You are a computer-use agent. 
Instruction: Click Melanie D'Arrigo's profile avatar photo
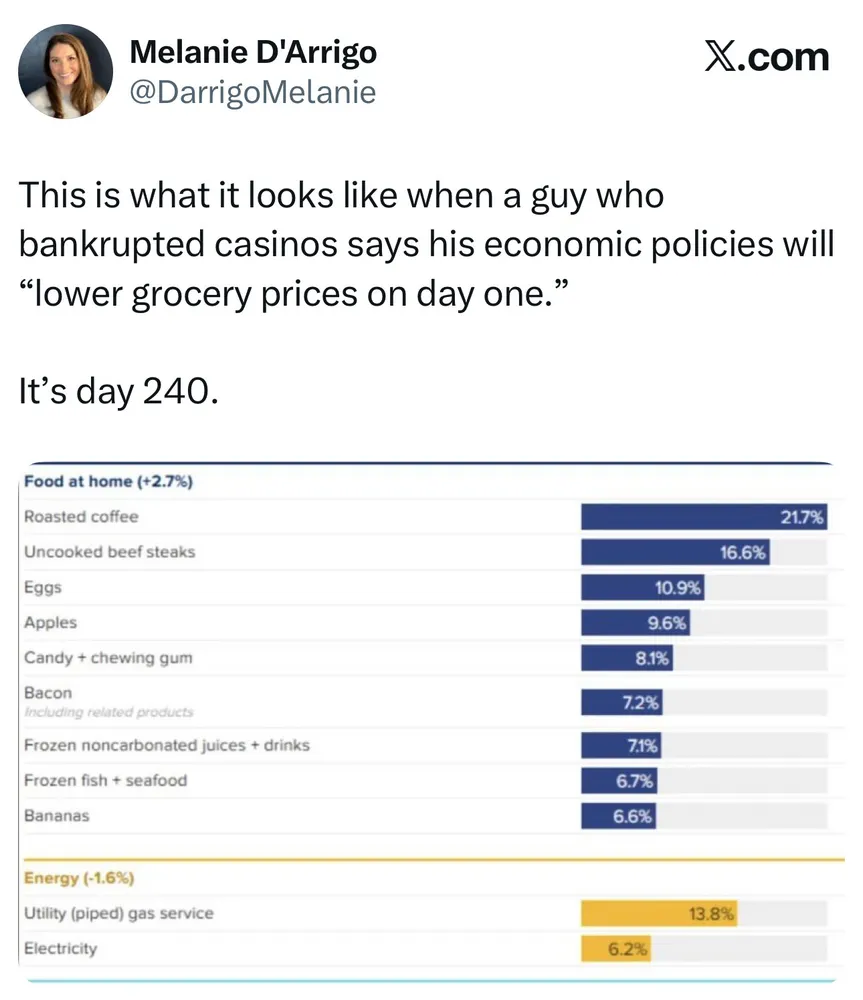pos(66,70)
